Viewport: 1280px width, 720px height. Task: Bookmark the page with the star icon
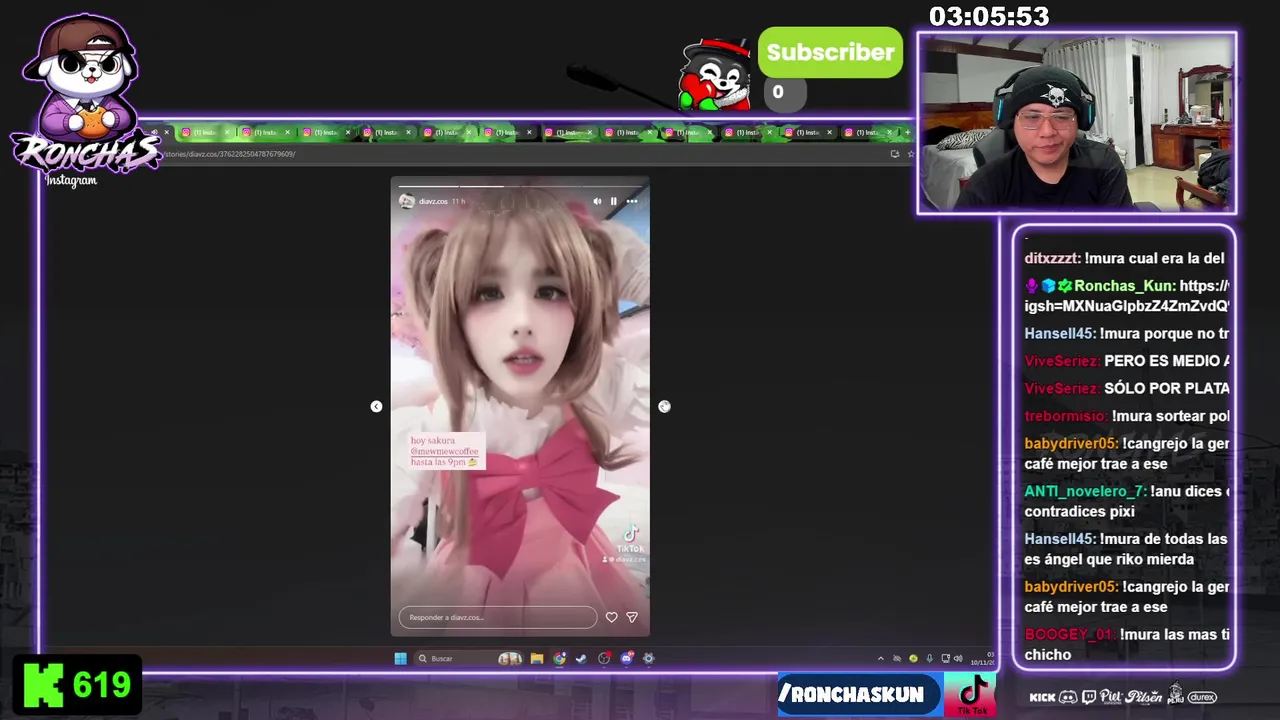click(910, 154)
